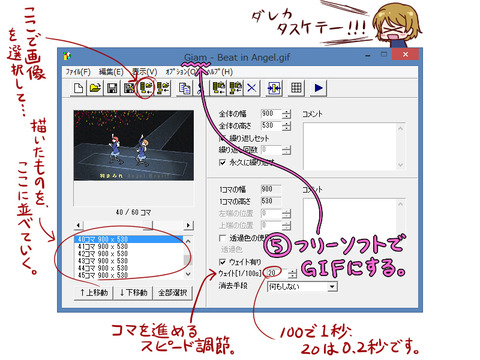
Task: Select the 42コマ 900 x 530 row
Action: [129, 254]
